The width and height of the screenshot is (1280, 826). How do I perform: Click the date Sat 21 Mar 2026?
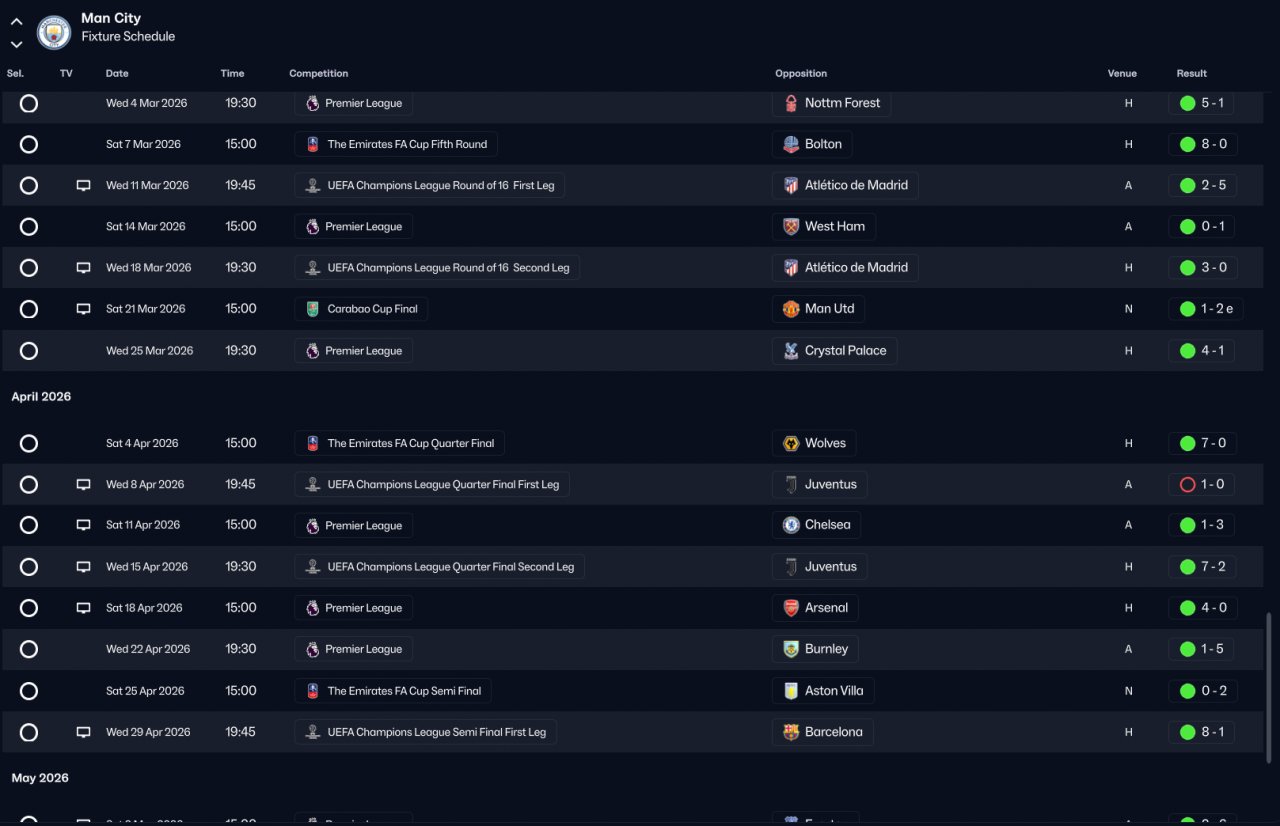point(146,309)
